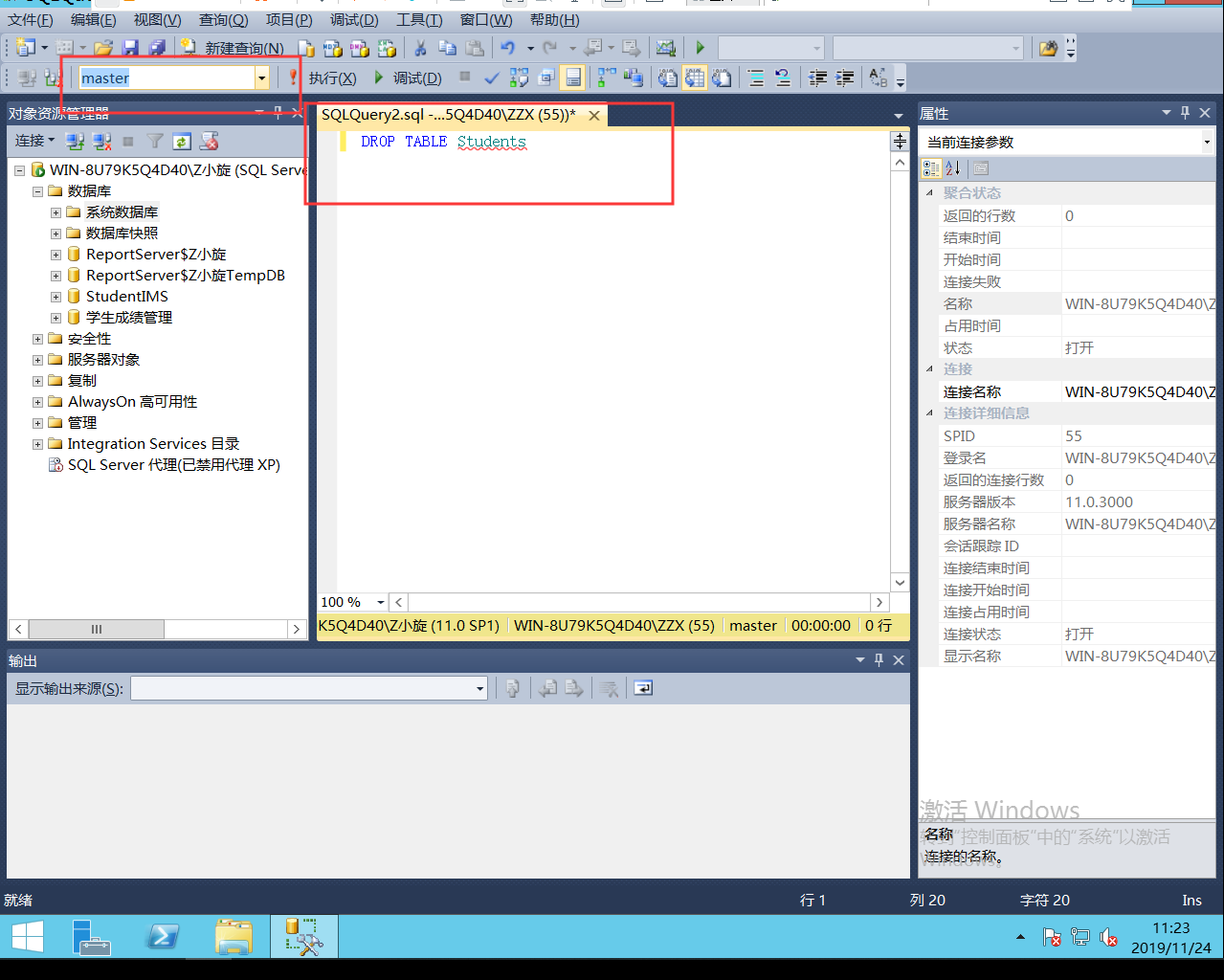
Task: Click the Query Options icon
Action: [545, 78]
